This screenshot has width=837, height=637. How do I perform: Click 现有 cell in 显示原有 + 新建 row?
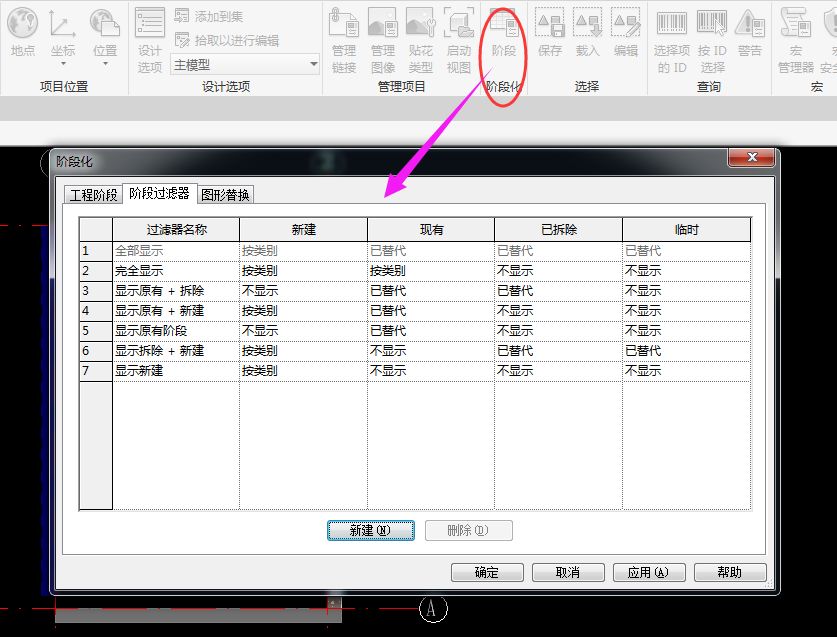point(431,311)
